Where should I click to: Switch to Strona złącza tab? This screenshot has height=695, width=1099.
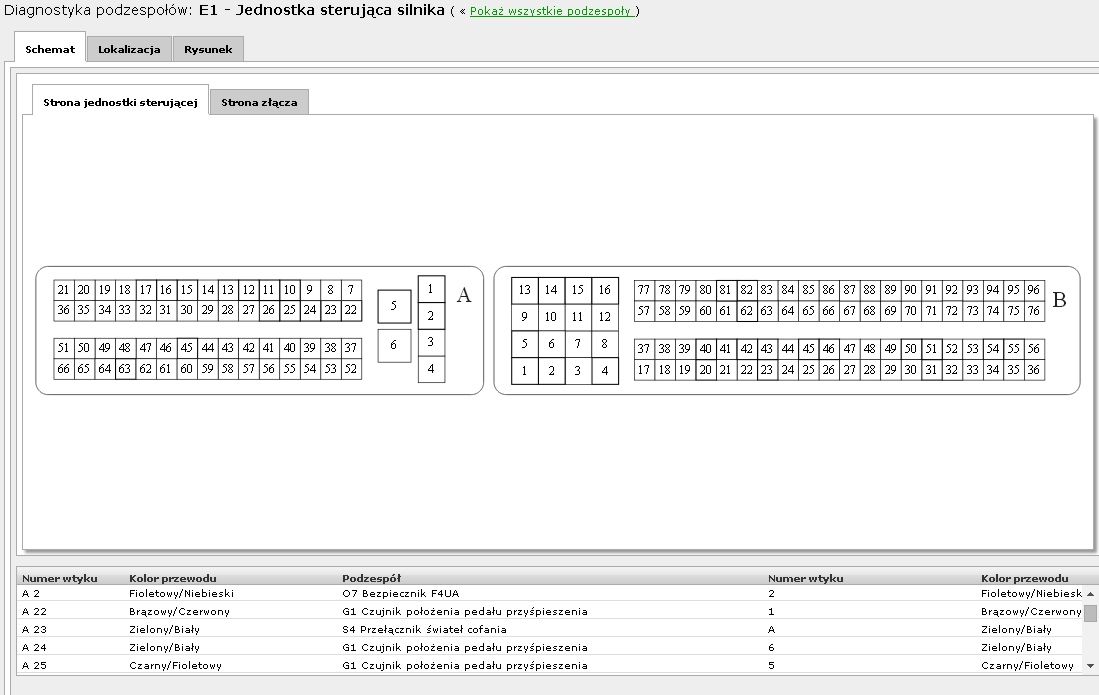pyautogui.click(x=259, y=102)
